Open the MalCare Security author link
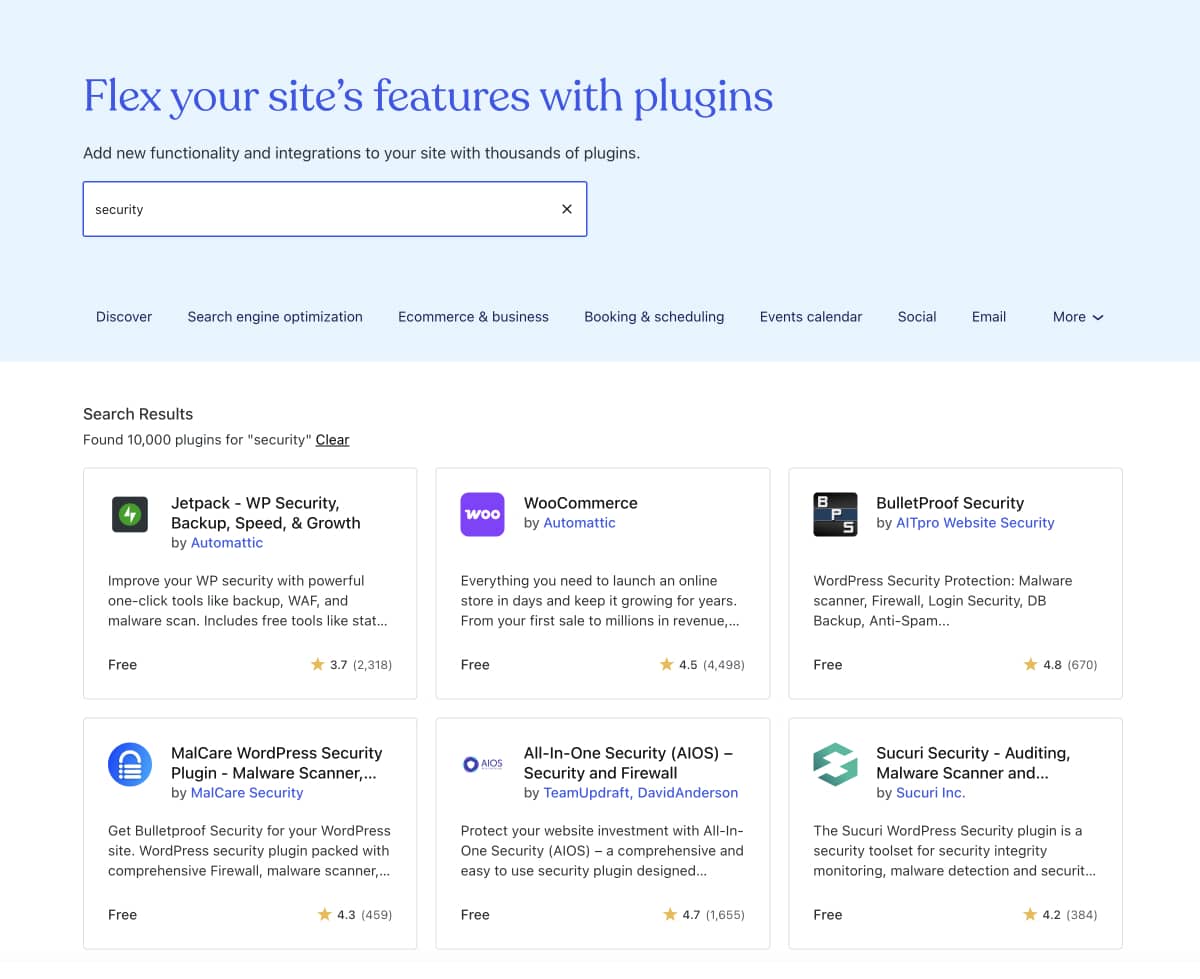This screenshot has width=1200, height=979. pyautogui.click(x=247, y=793)
